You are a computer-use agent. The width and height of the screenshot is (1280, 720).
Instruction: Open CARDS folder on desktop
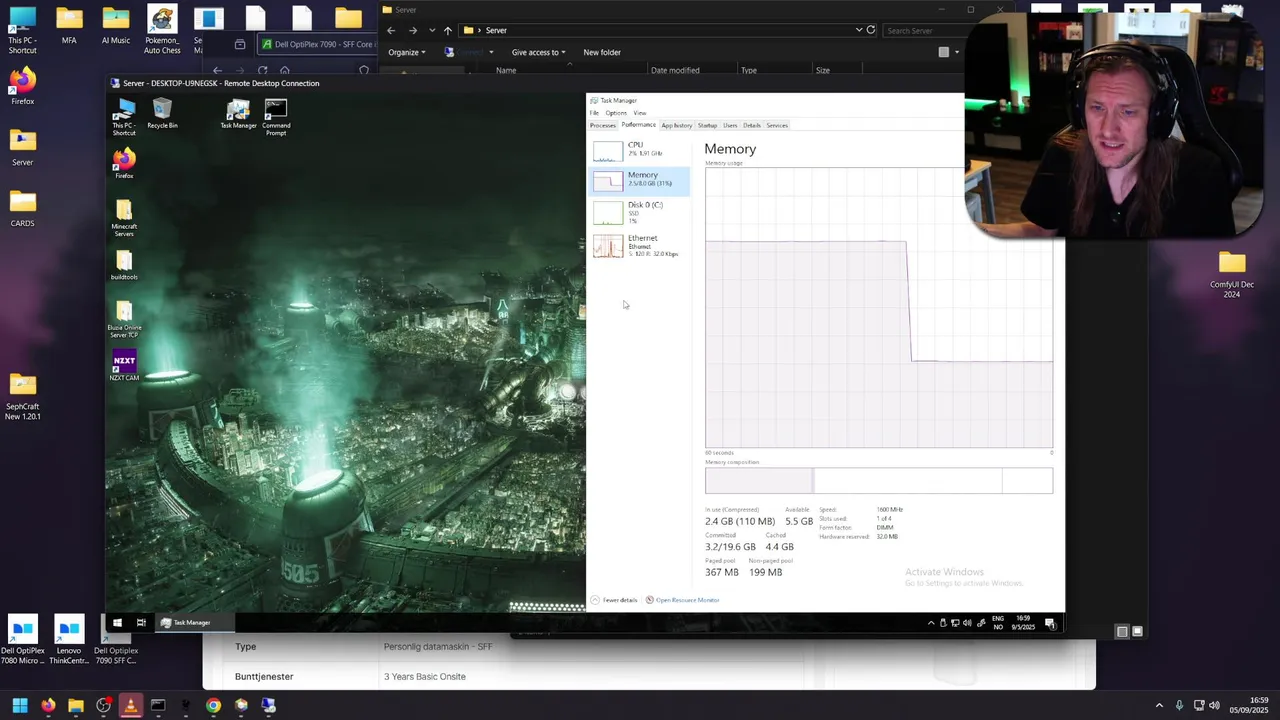[22, 209]
